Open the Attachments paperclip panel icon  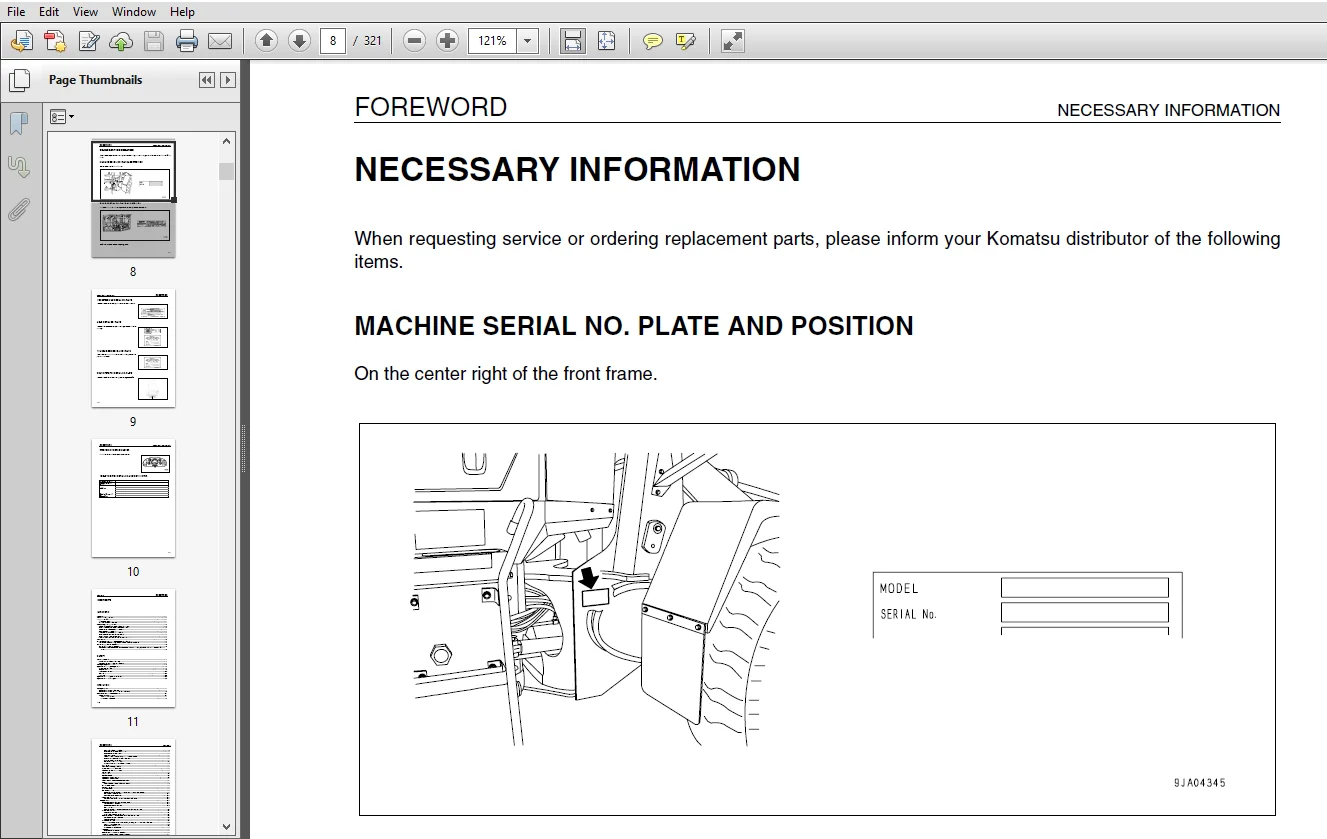(19, 210)
